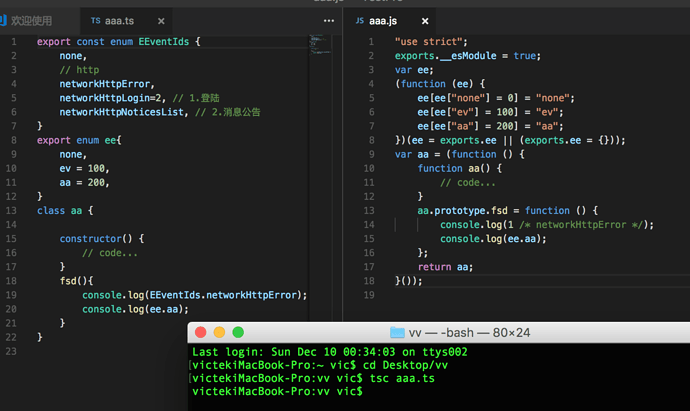The height and width of the screenshot is (411, 690).
Task: Click the terminal prompt after 'vic$'
Action: tap(368, 391)
